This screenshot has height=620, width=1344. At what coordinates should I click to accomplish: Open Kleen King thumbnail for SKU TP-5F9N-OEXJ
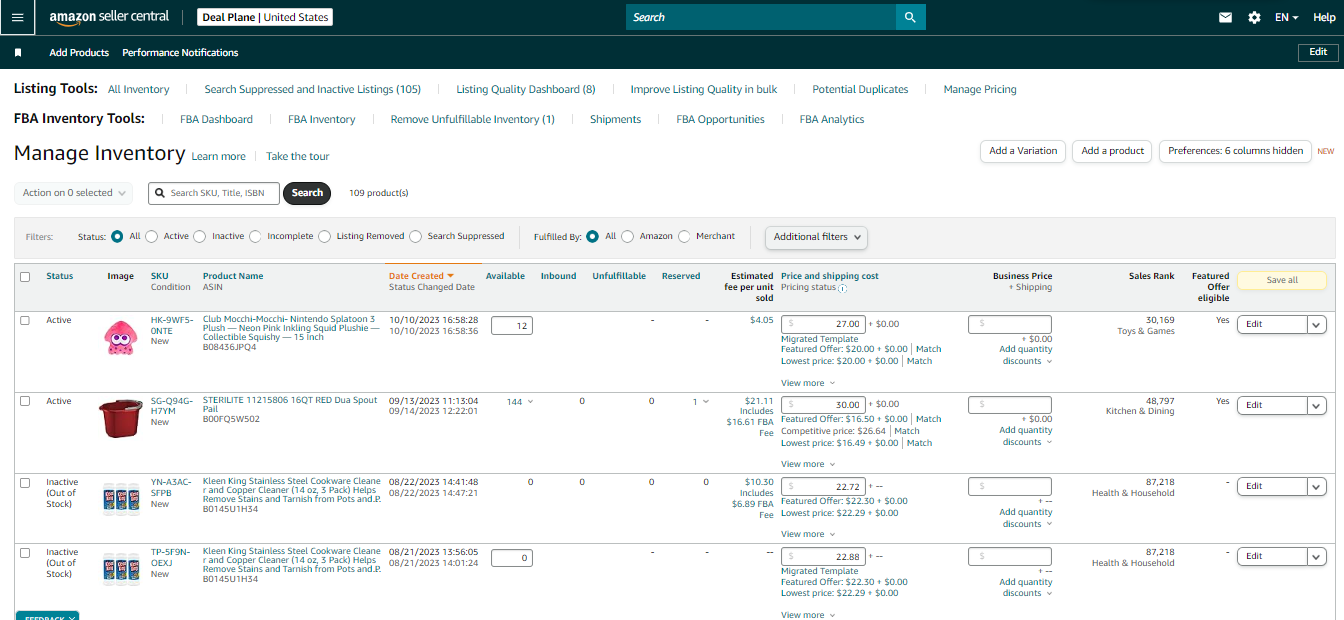click(x=121, y=567)
